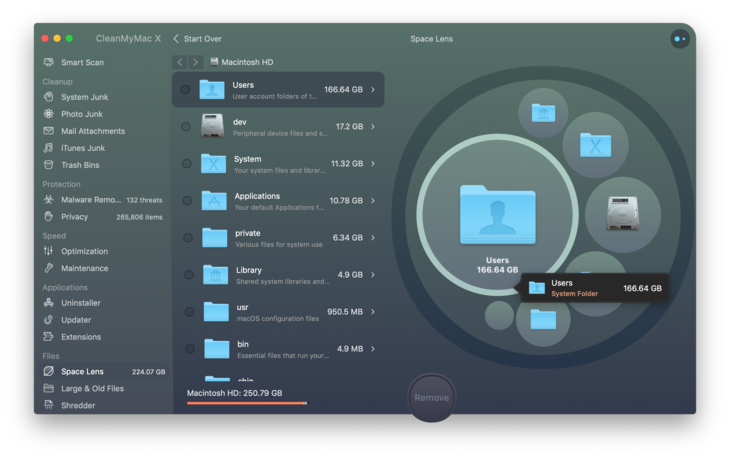Check the dev folder checkbox
This screenshot has width=730, height=459.
(x=186, y=126)
